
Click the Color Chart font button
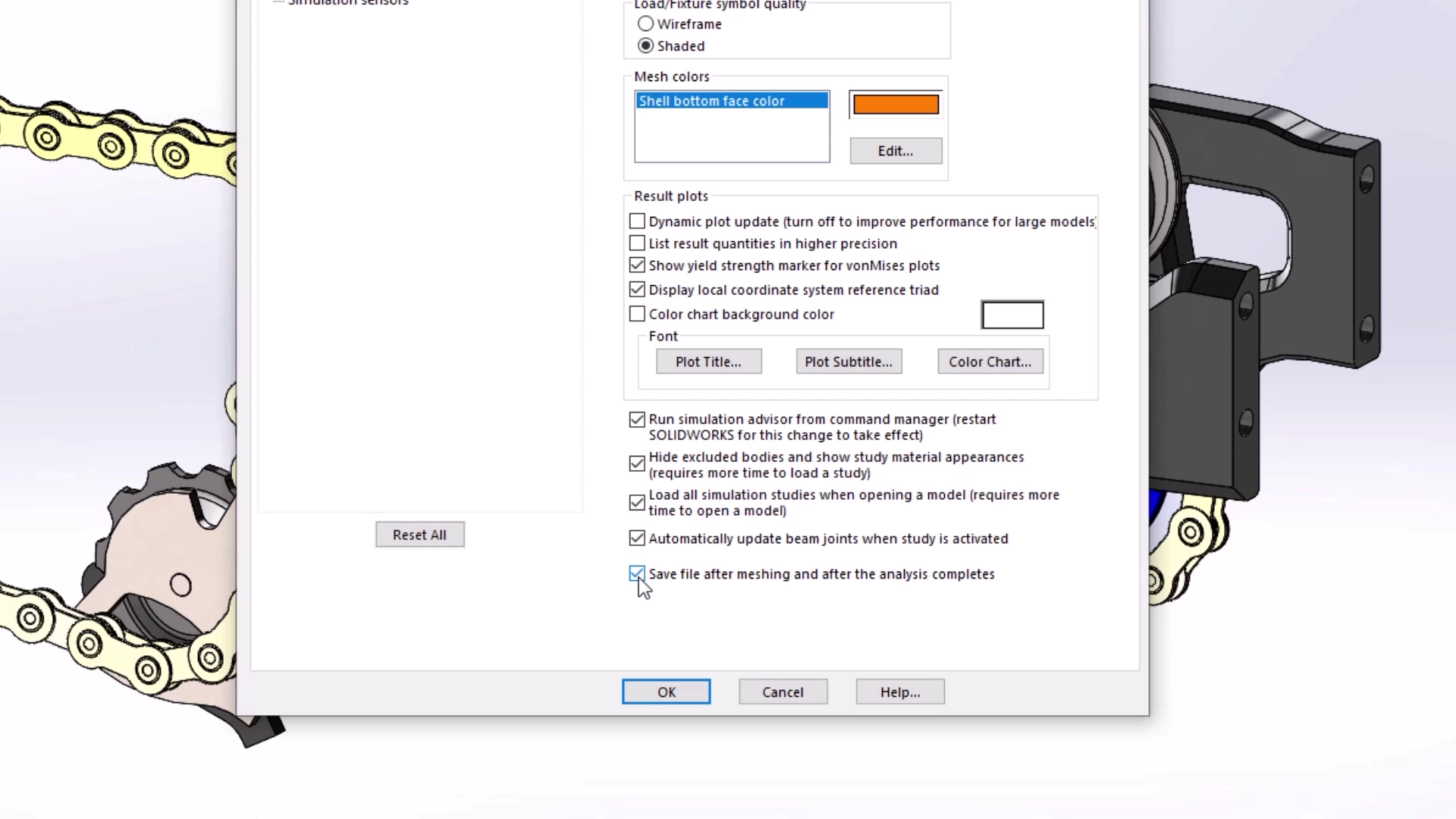click(x=989, y=361)
